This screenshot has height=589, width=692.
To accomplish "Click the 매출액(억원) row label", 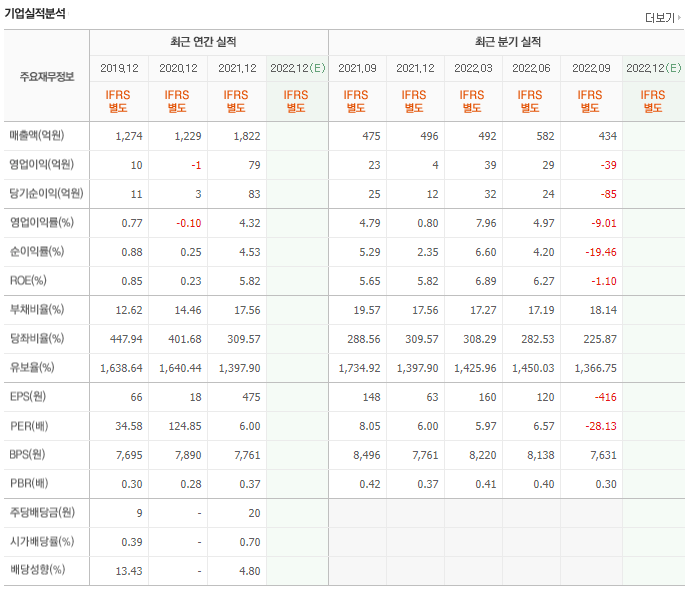I will point(37,135).
